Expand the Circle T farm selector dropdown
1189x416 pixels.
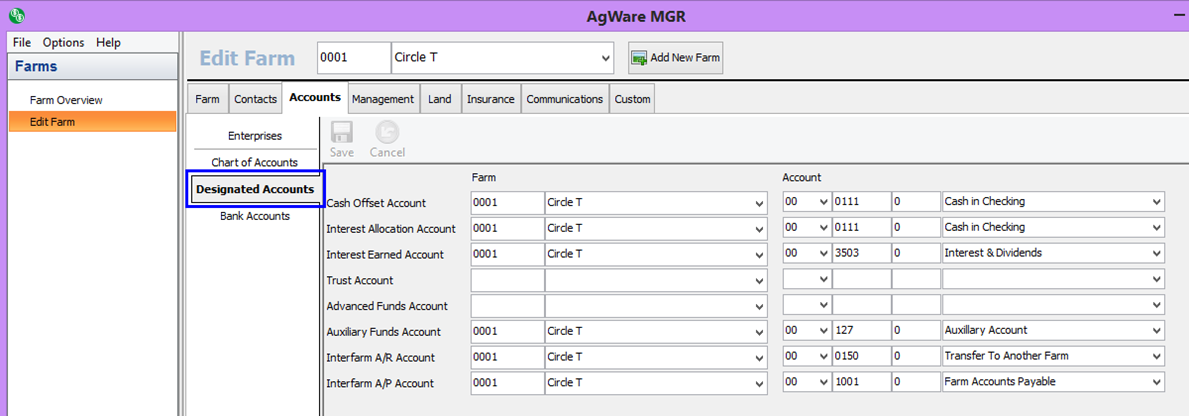pyautogui.click(x=605, y=58)
